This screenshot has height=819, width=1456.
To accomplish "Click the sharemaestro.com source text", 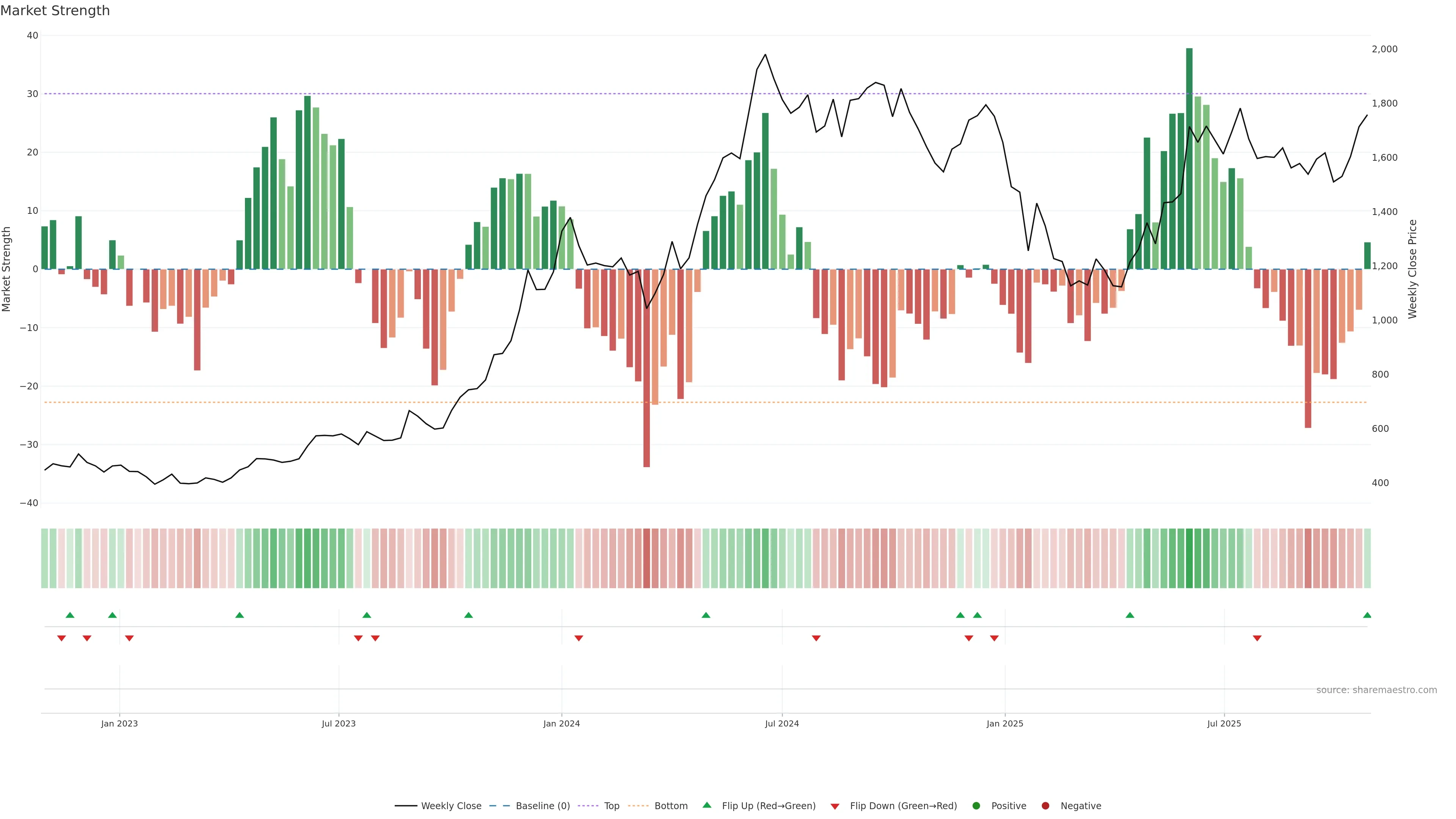I will pyautogui.click(x=1376, y=690).
